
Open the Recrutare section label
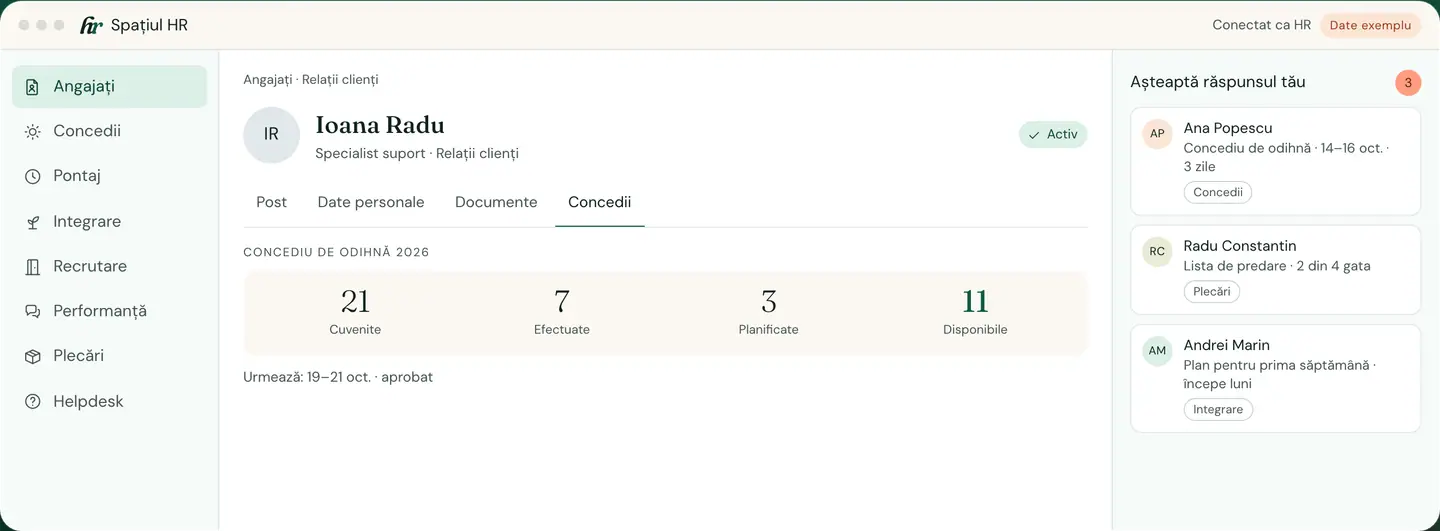90,266
